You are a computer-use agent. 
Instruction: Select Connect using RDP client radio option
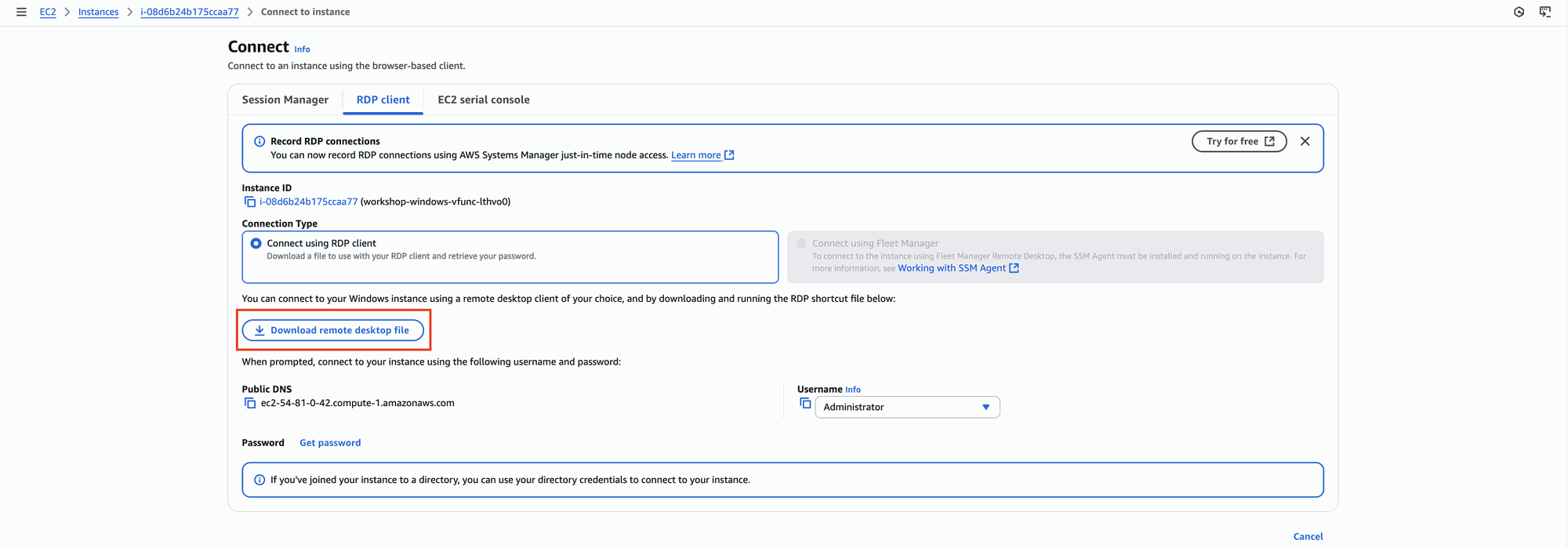coord(256,244)
